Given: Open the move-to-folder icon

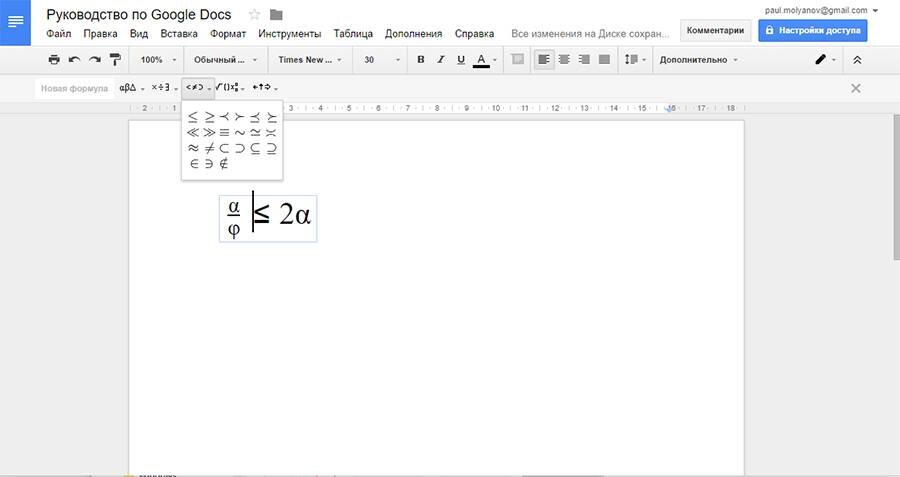Looking at the screenshot, I should 276,15.
